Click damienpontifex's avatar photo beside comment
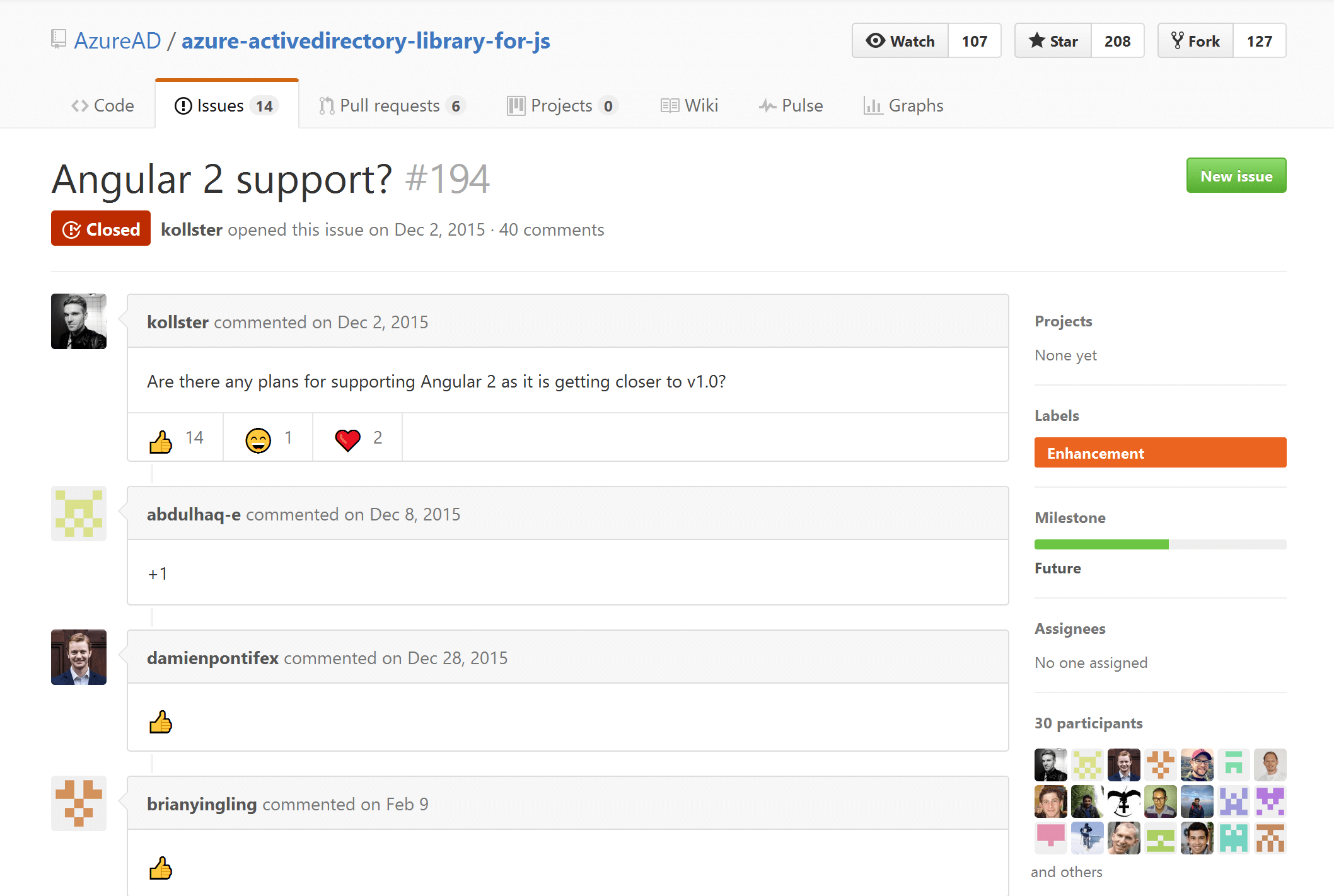 (79, 657)
